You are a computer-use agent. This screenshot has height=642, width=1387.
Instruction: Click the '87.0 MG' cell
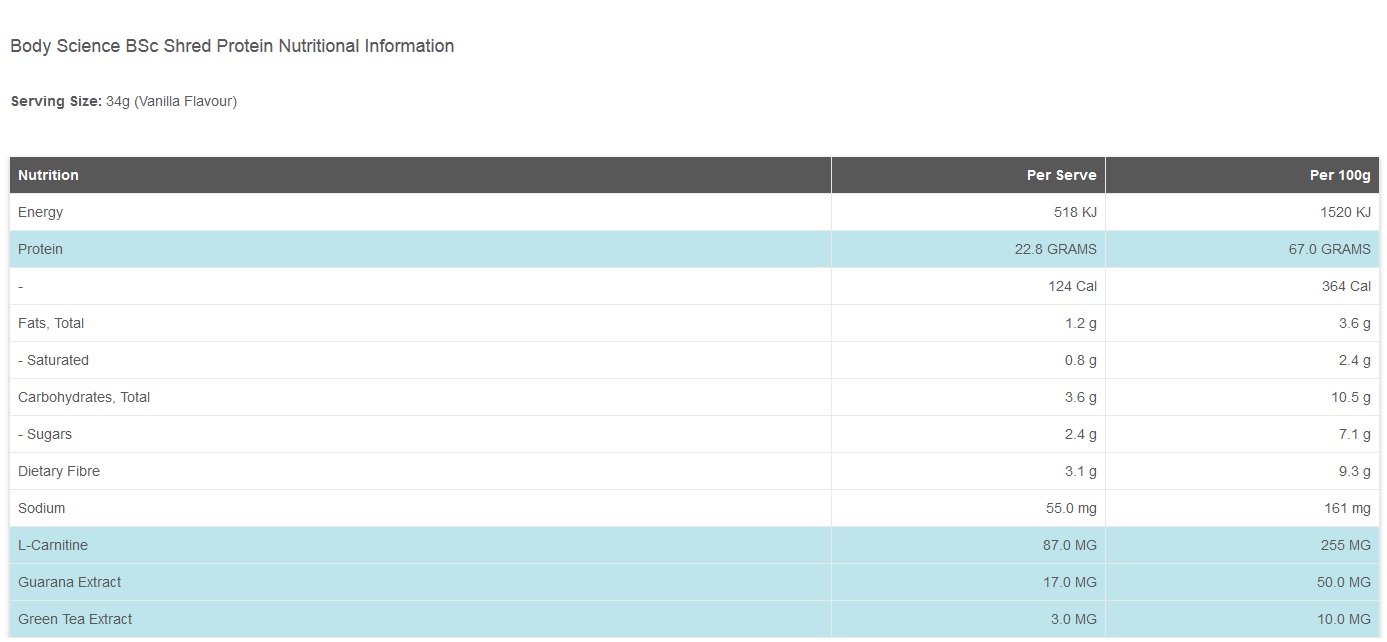(x=968, y=545)
